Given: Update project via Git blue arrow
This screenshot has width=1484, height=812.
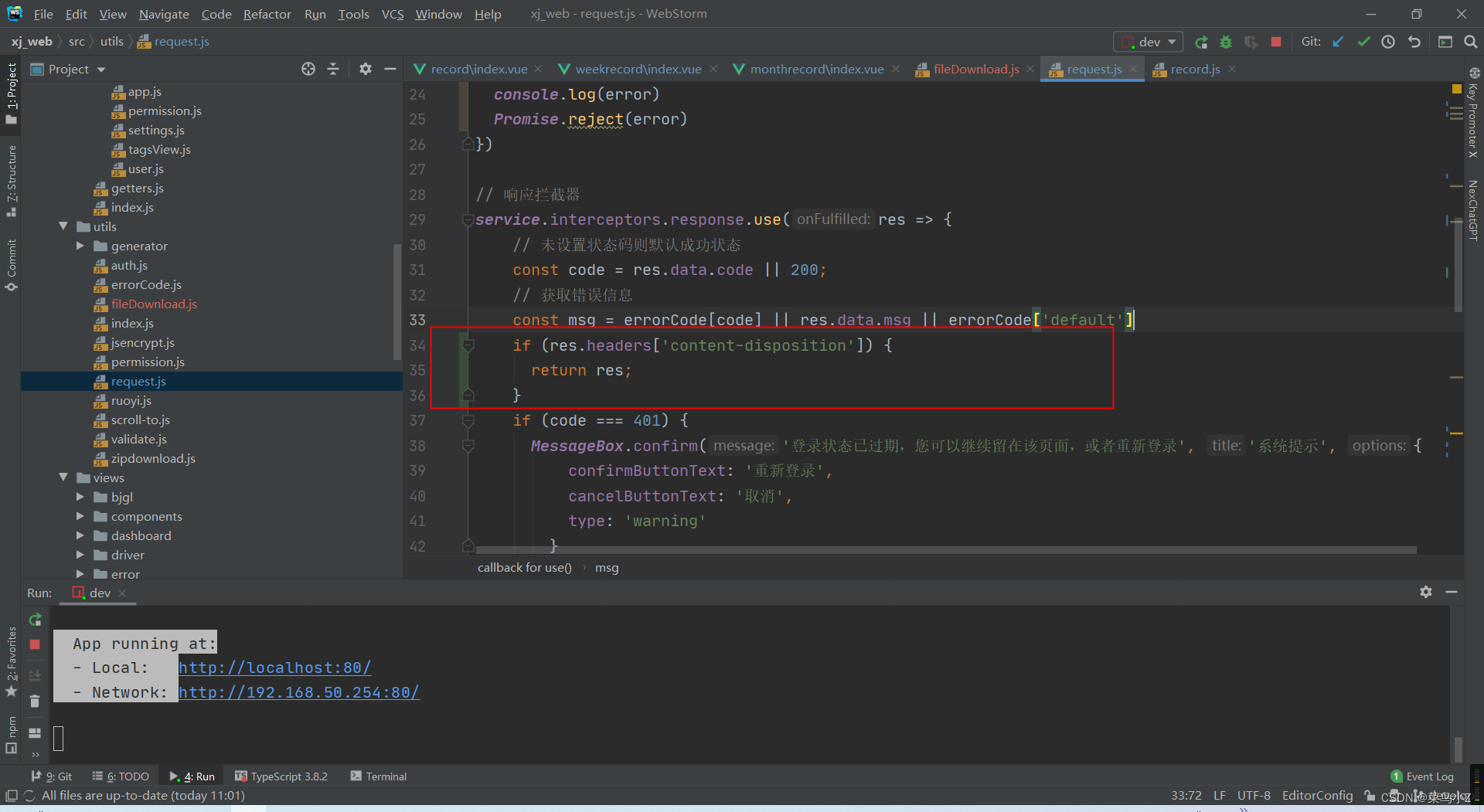Looking at the screenshot, I should (1338, 42).
